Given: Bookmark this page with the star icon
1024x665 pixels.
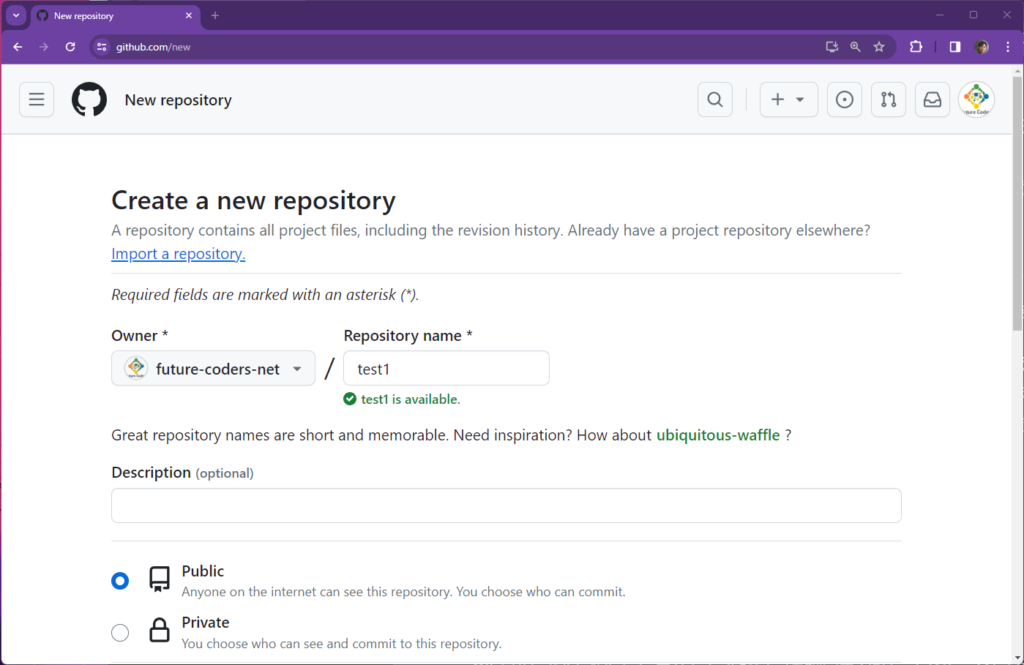Looking at the screenshot, I should 879,47.
